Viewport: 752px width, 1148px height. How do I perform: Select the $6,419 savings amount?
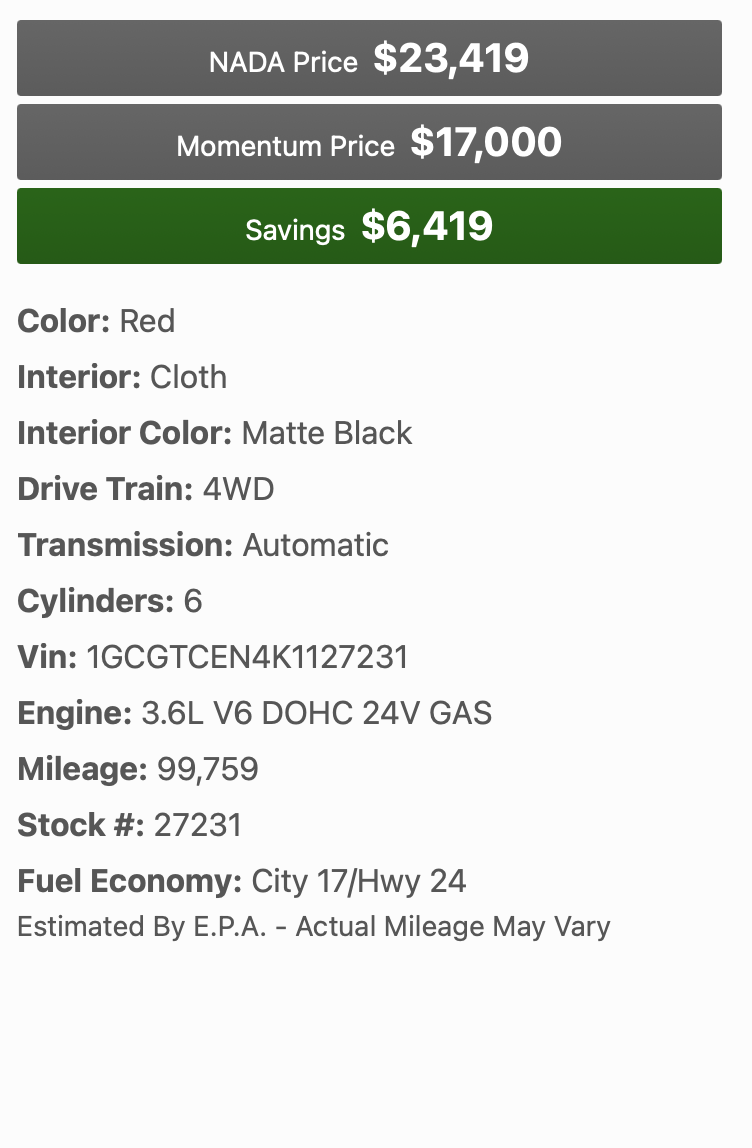coord(427,227)
